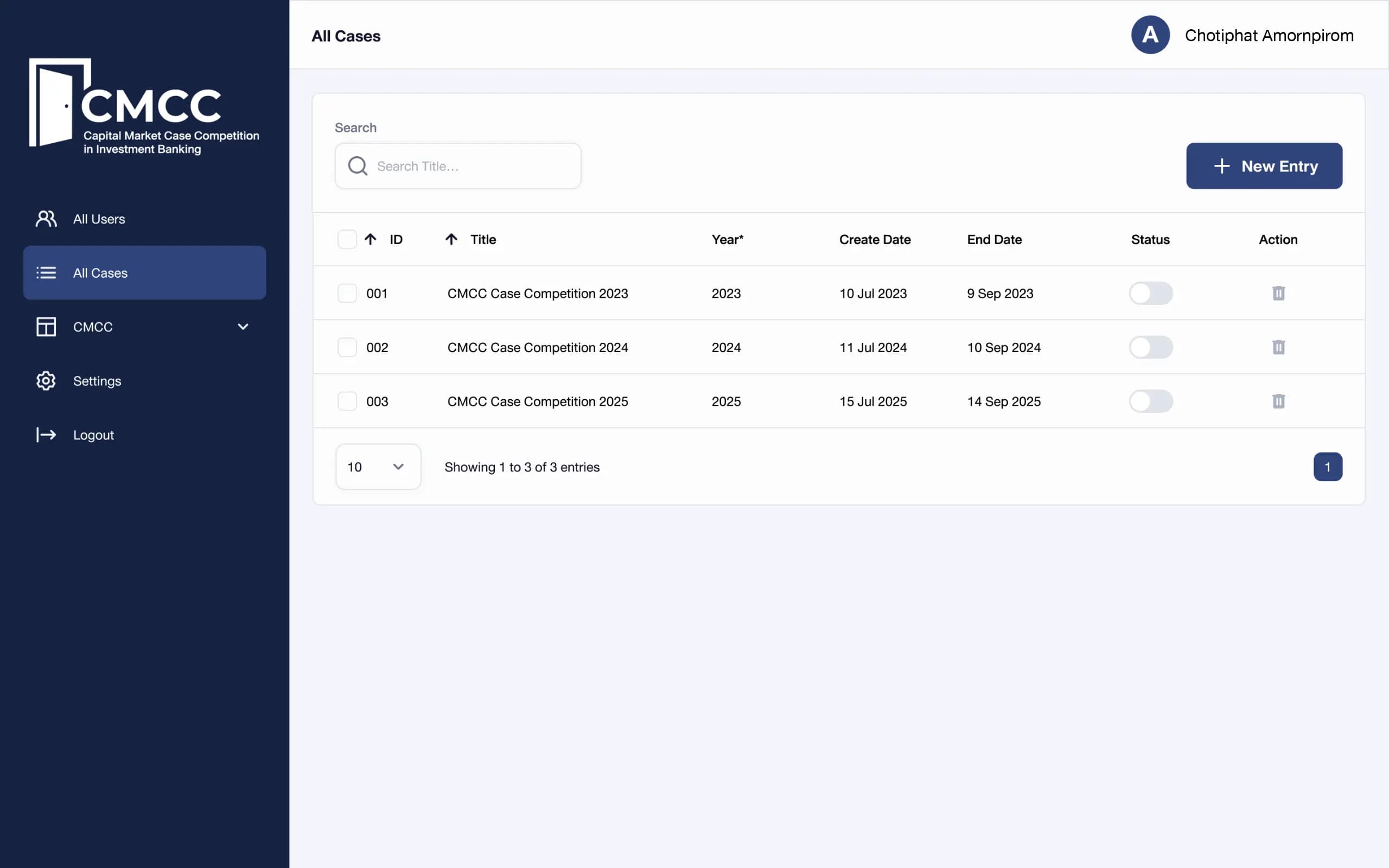Remove case 003 using trash icon
Image resolution: width=1389 pixels, height=868 pixels.
tap(1278, 401)
